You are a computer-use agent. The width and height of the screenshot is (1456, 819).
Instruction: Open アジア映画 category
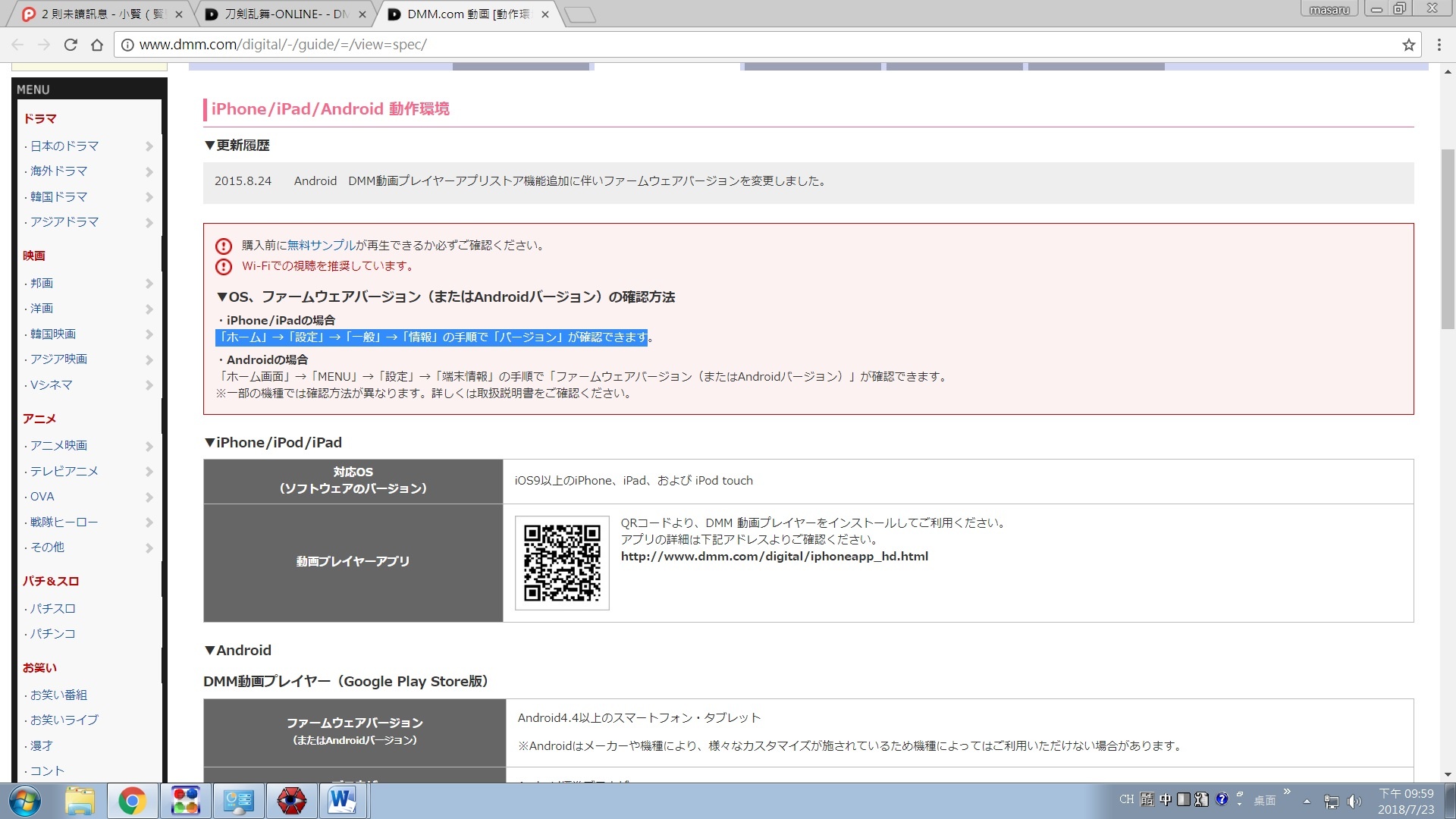(58, 359)
